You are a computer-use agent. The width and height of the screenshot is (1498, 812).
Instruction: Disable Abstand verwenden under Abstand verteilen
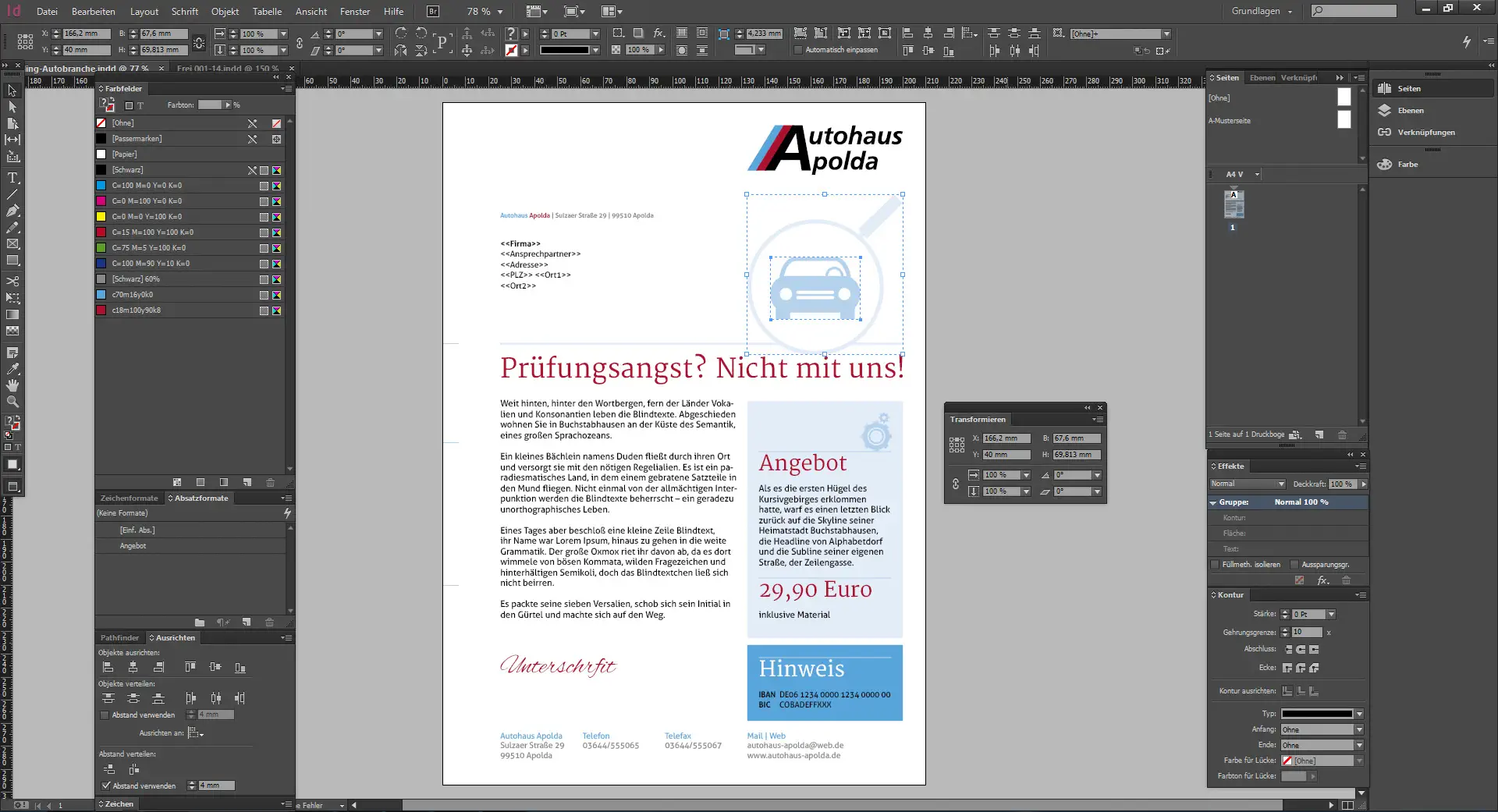pos(106,786)
